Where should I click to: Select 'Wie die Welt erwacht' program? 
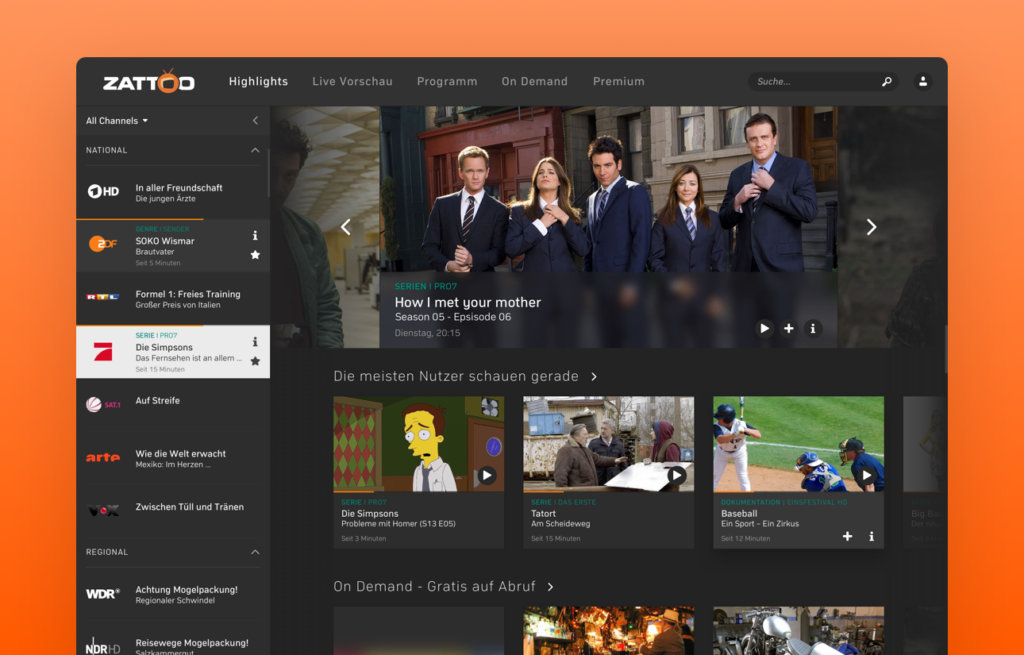tap(180, 453)
